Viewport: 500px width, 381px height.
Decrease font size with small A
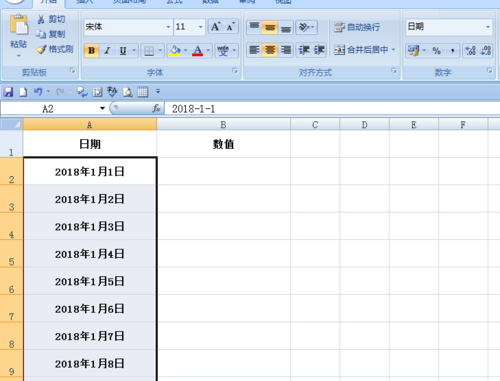point(231,27)
